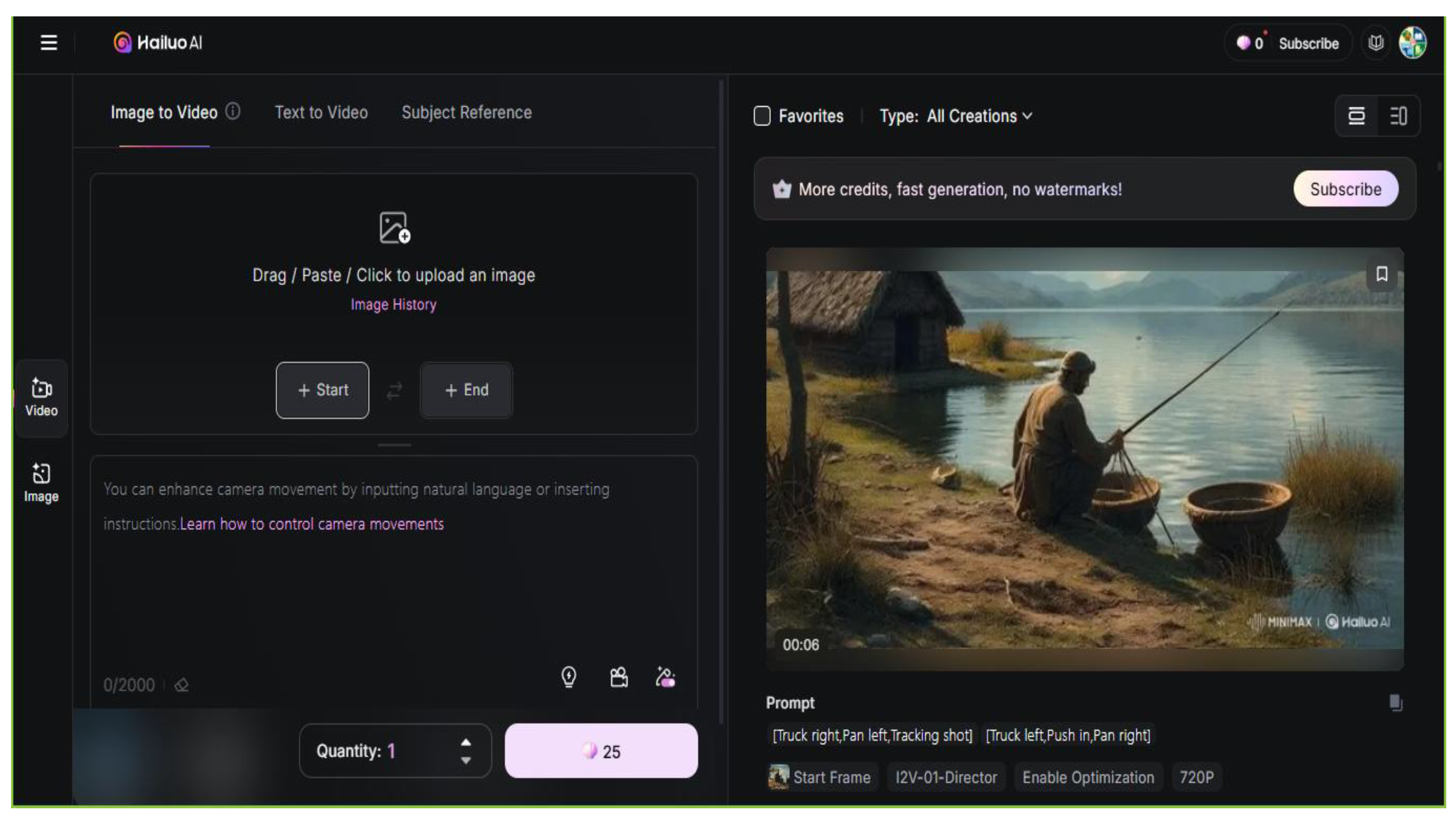Open the camera movement icon
The height and width of the screenshot is (826, 1456).
coord(618,677)
